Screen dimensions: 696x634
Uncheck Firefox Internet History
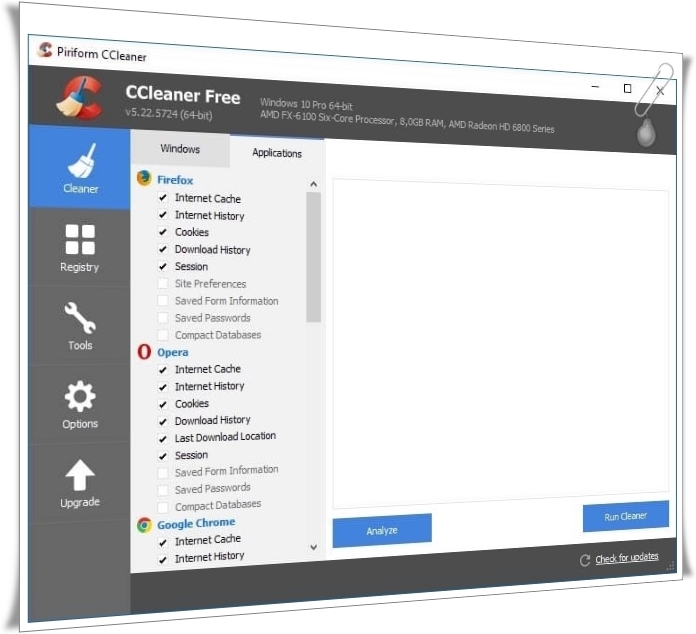coord(163,215)
